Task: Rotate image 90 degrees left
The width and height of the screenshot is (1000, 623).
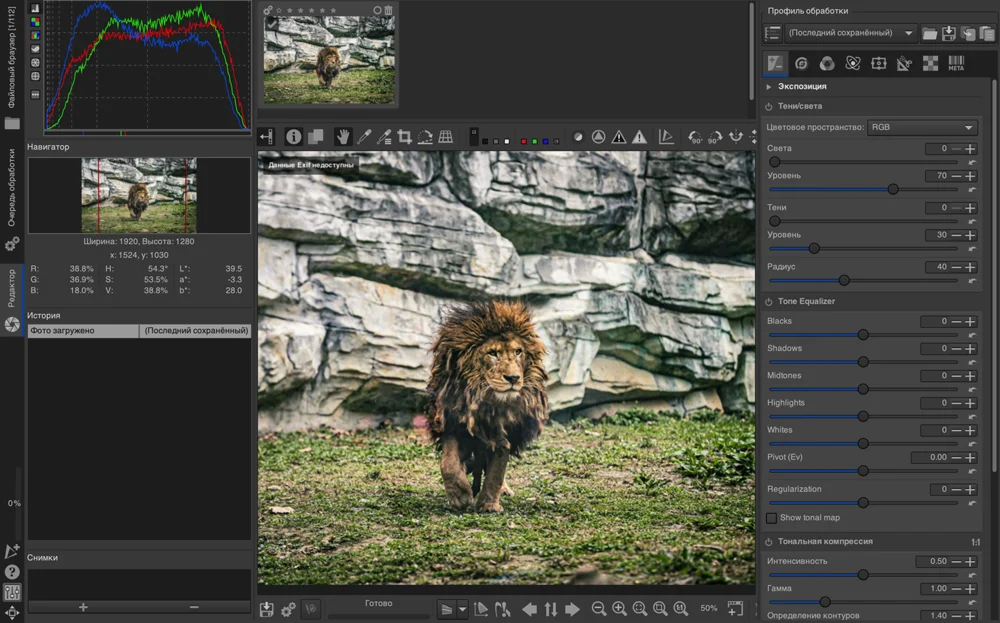Action: pyautogui.click(x=695, y=136)
